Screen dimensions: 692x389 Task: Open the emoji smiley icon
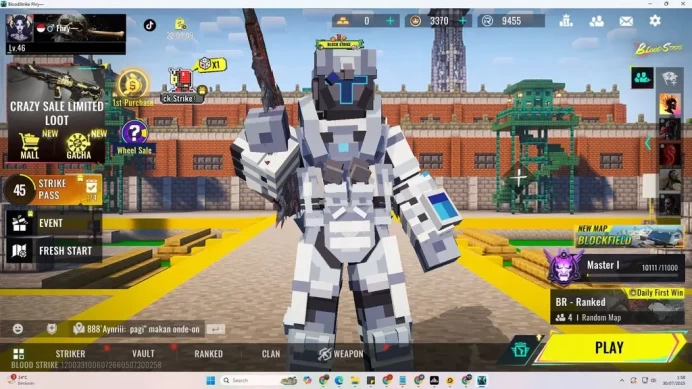18,329
